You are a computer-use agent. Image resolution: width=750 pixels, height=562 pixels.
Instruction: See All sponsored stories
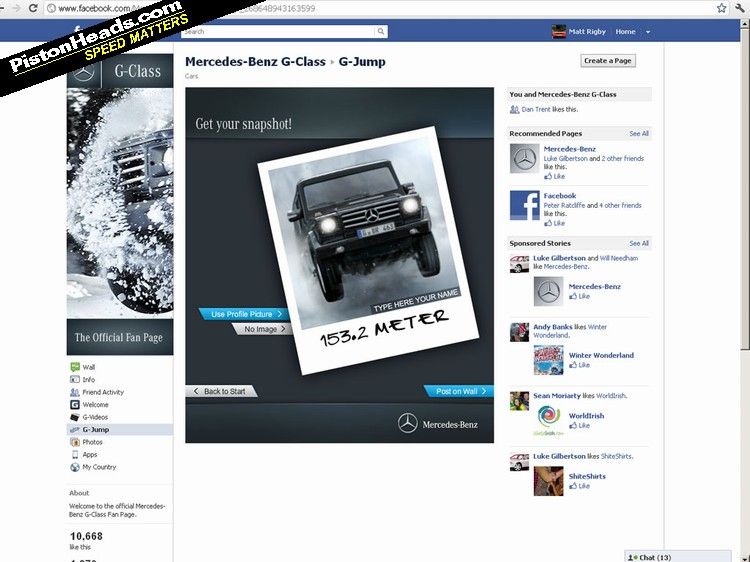[x=639, y=243]
